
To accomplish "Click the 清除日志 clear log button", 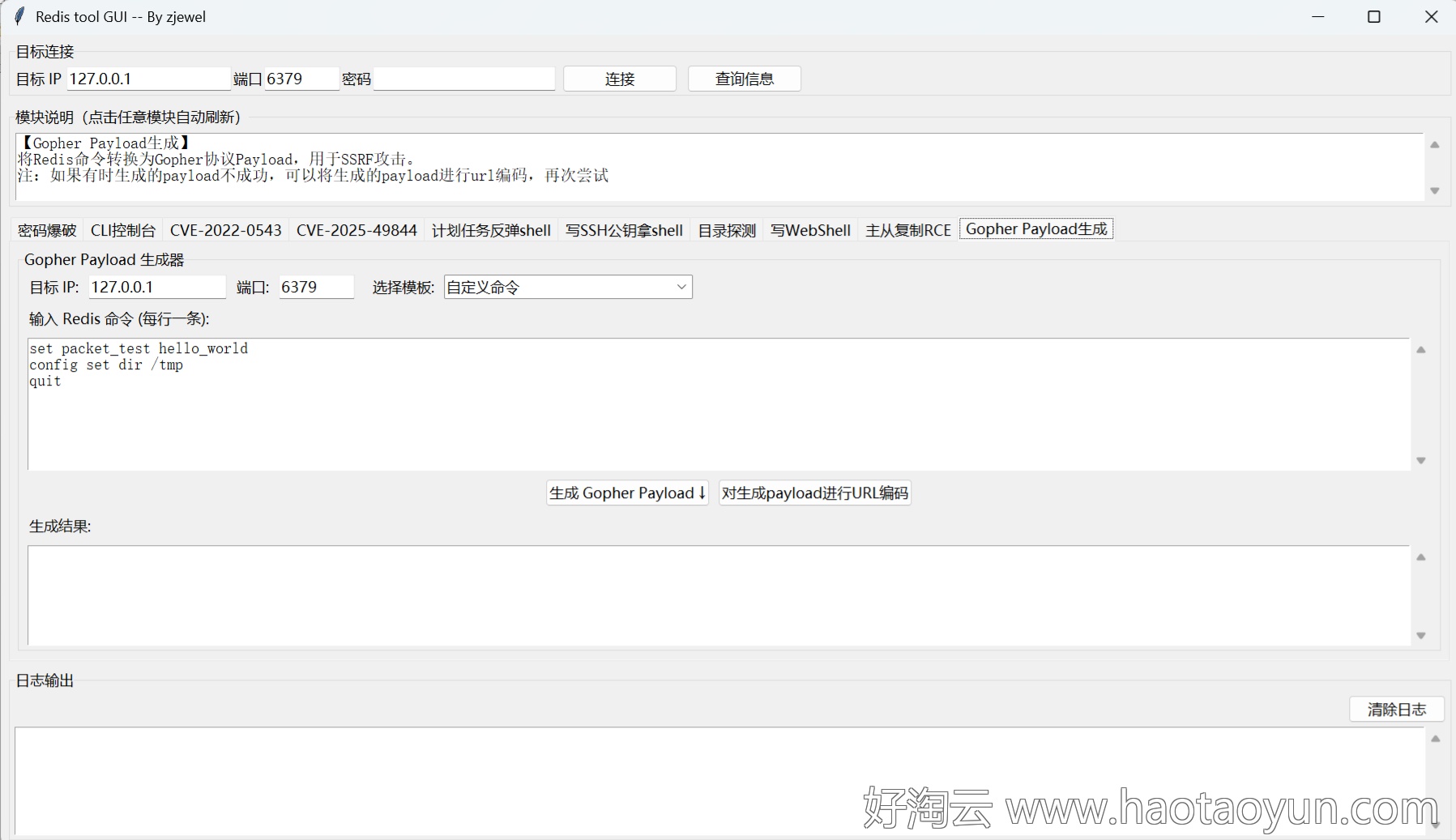I will coord(1397,709).
